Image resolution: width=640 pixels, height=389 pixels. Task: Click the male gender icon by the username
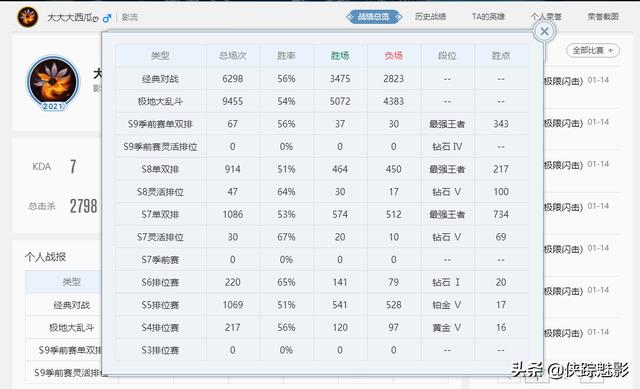tap(107, 18)
